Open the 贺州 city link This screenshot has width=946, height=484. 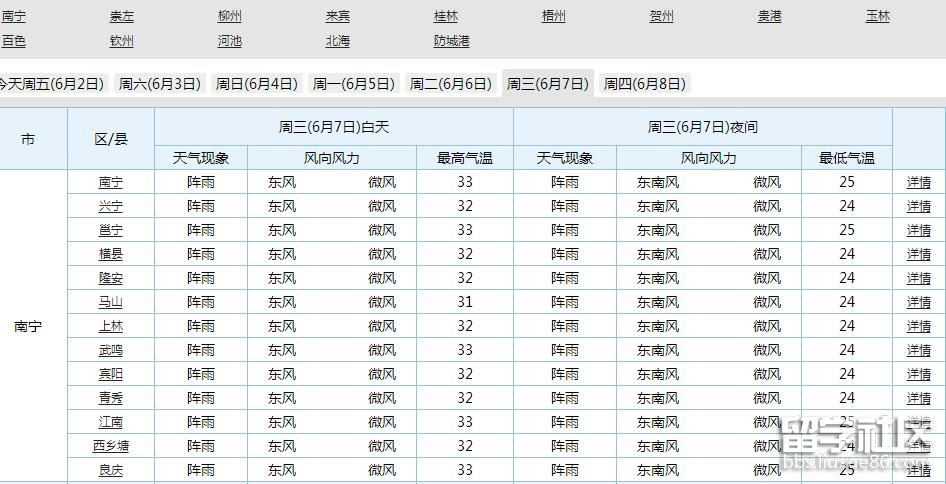click(661, 17)
